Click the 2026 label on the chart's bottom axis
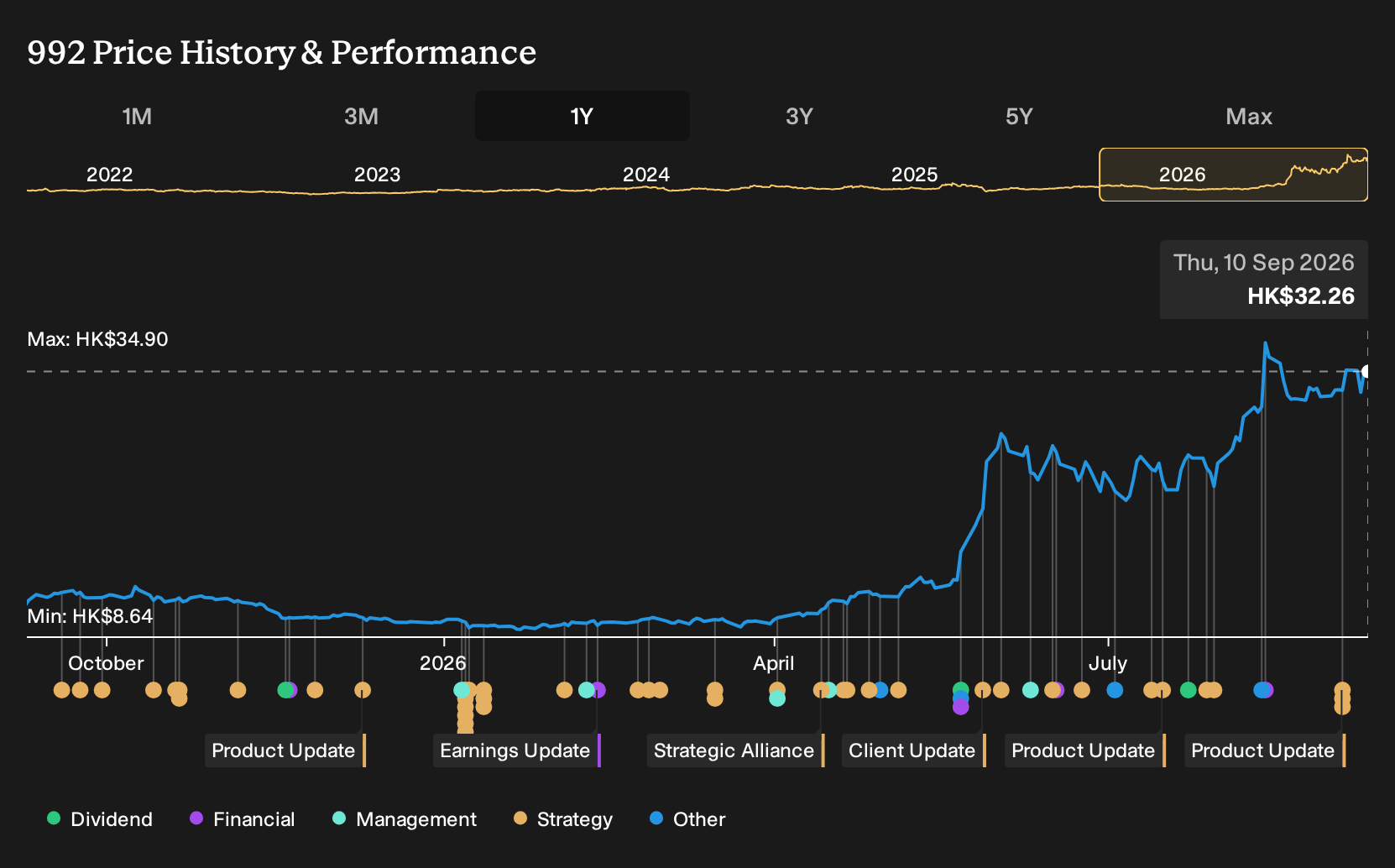The image size is (1395, 868). pos(442,663)
